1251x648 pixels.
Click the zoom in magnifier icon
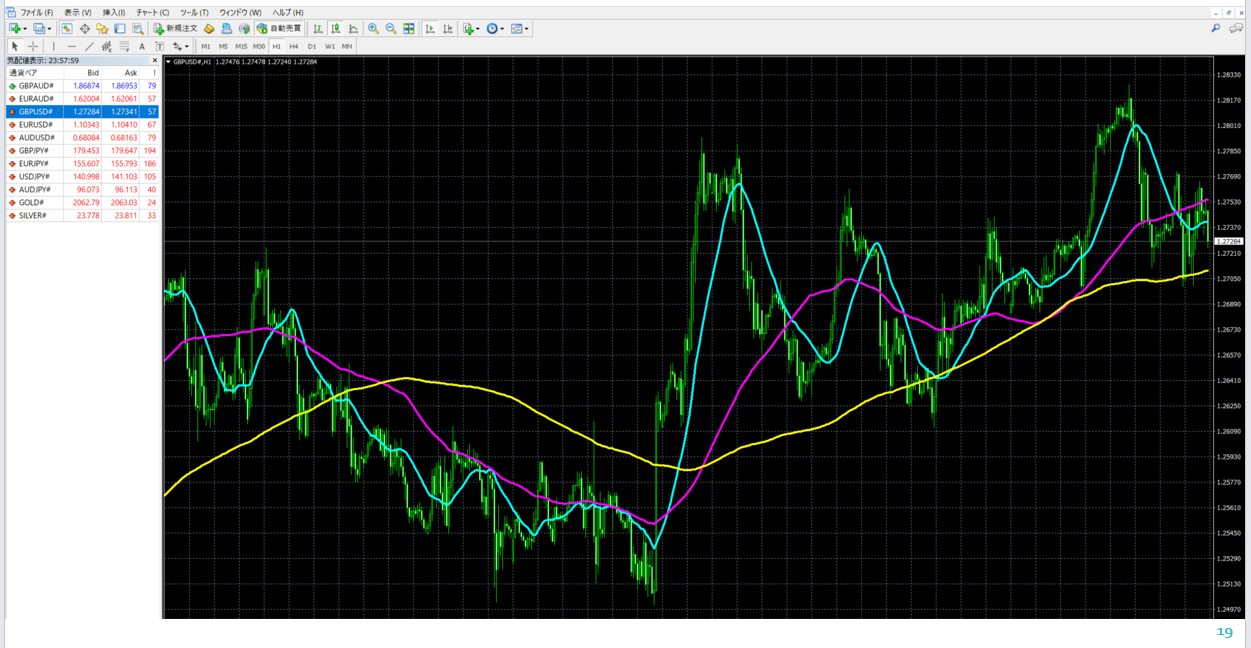coord(373,29)
